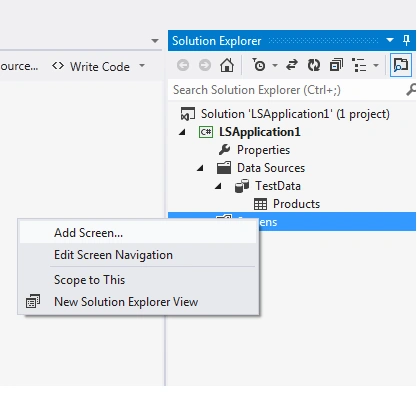The image size is (417, 393).
Task: Open the designer tab overflow dropdown
Action: tap(155, 41)
